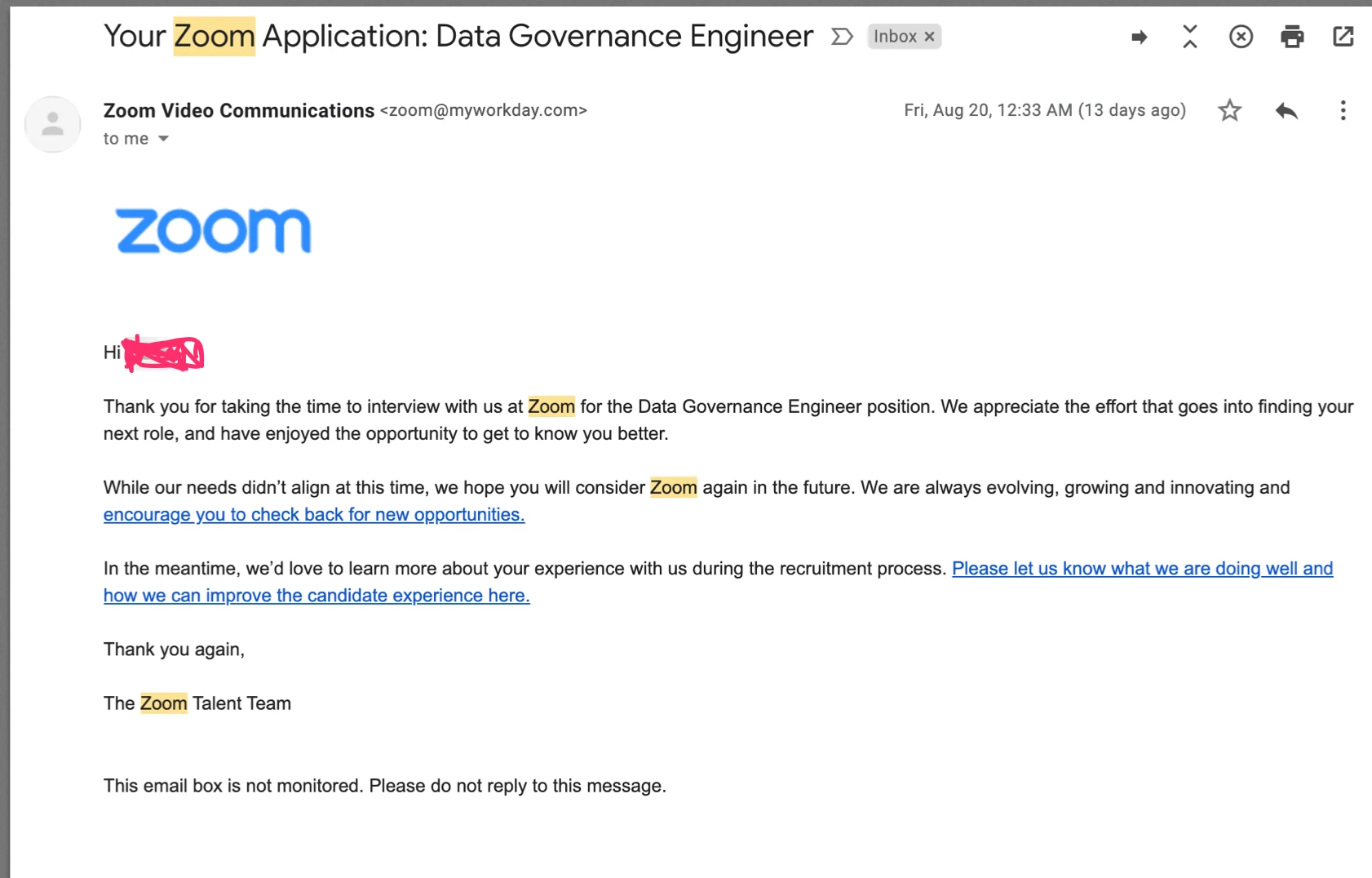Click the circled X remove-highlight icon

1241,37
